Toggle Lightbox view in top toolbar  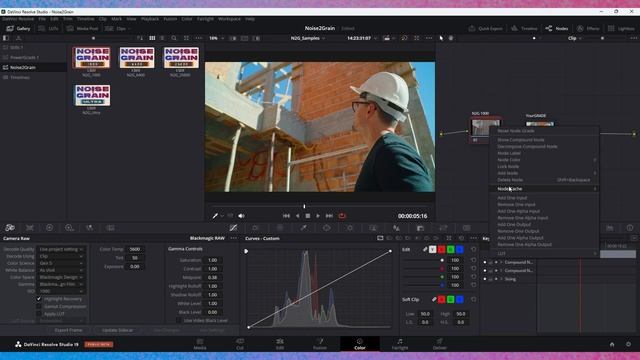tap(621, 28)
